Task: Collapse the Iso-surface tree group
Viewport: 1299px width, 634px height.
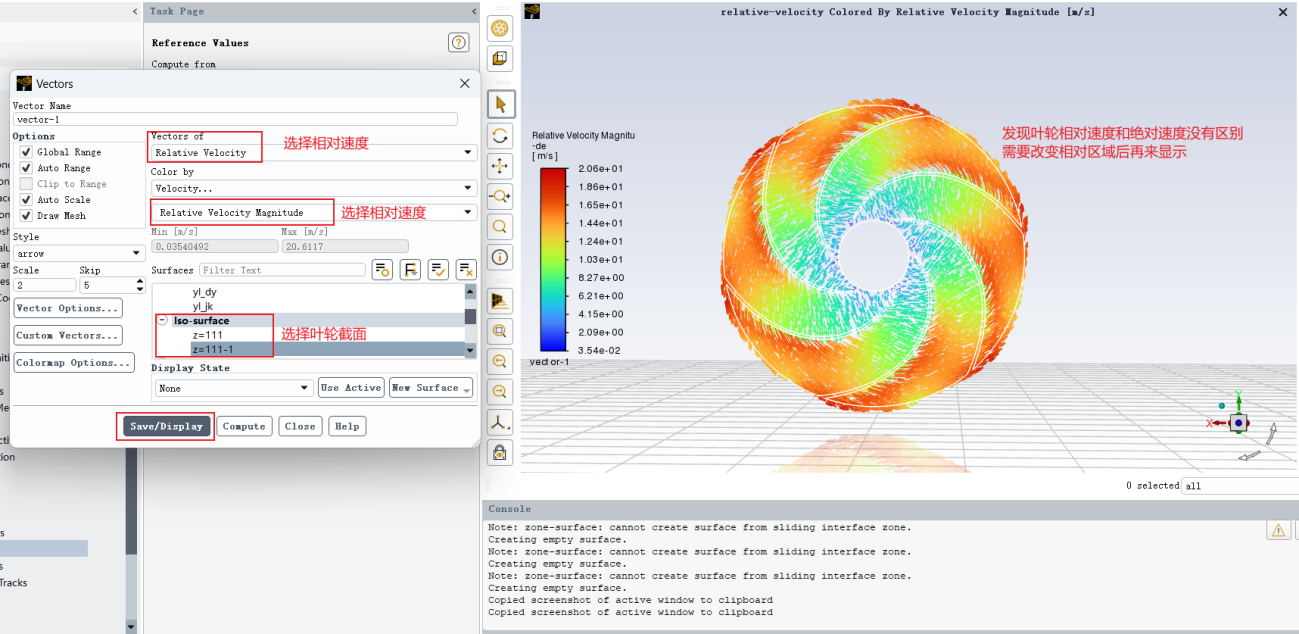Action: tap(162, 321)
